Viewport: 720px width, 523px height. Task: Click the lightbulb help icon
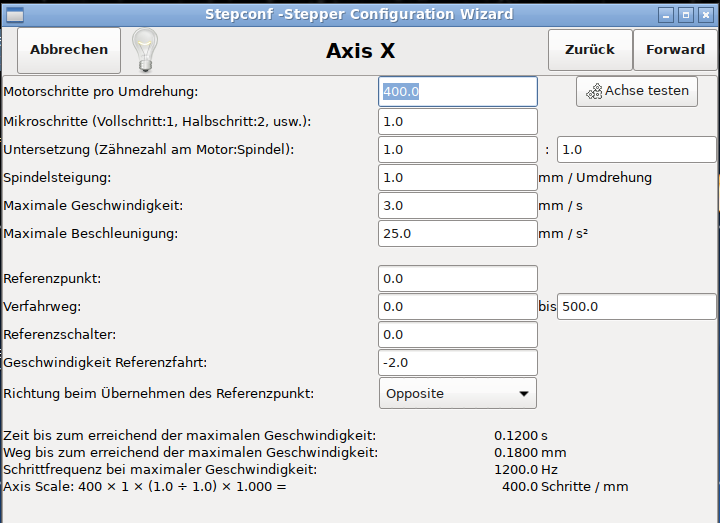coord(146,49)
